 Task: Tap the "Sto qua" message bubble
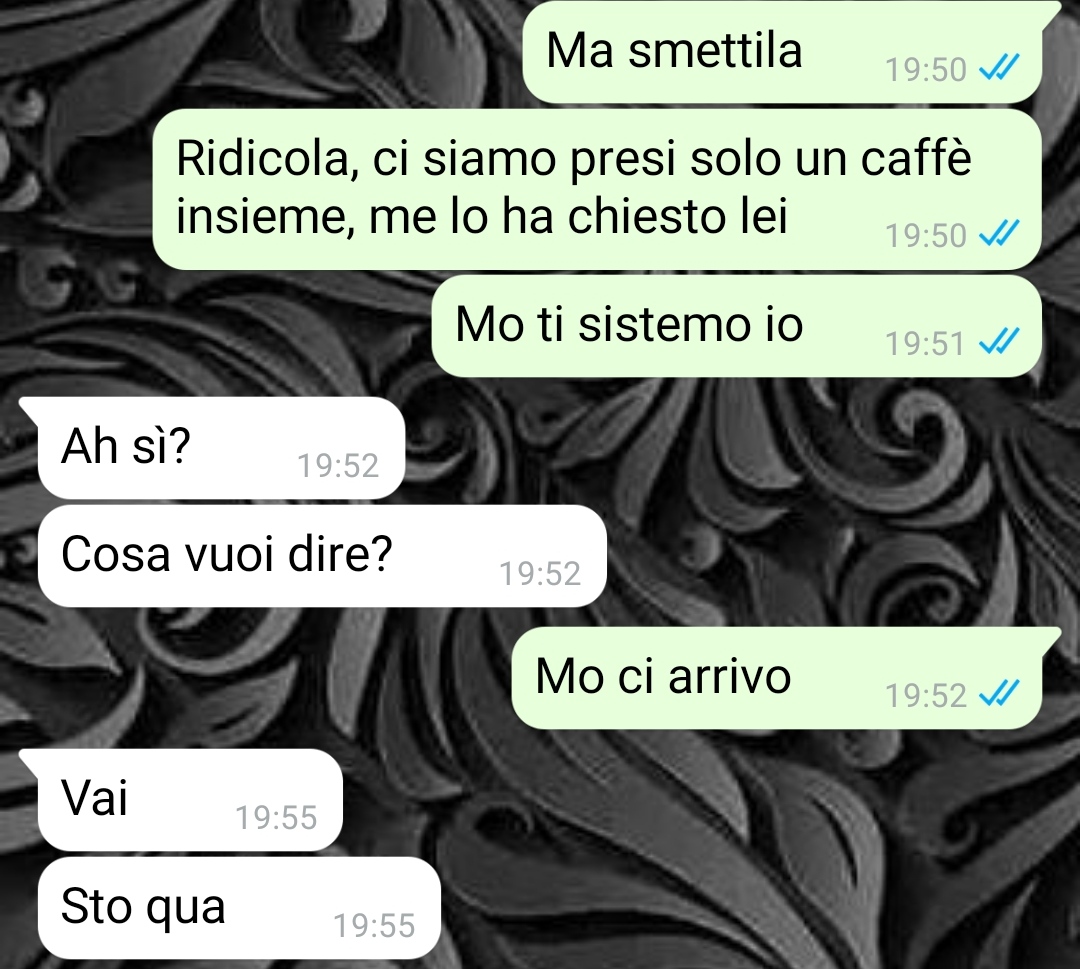239,908
